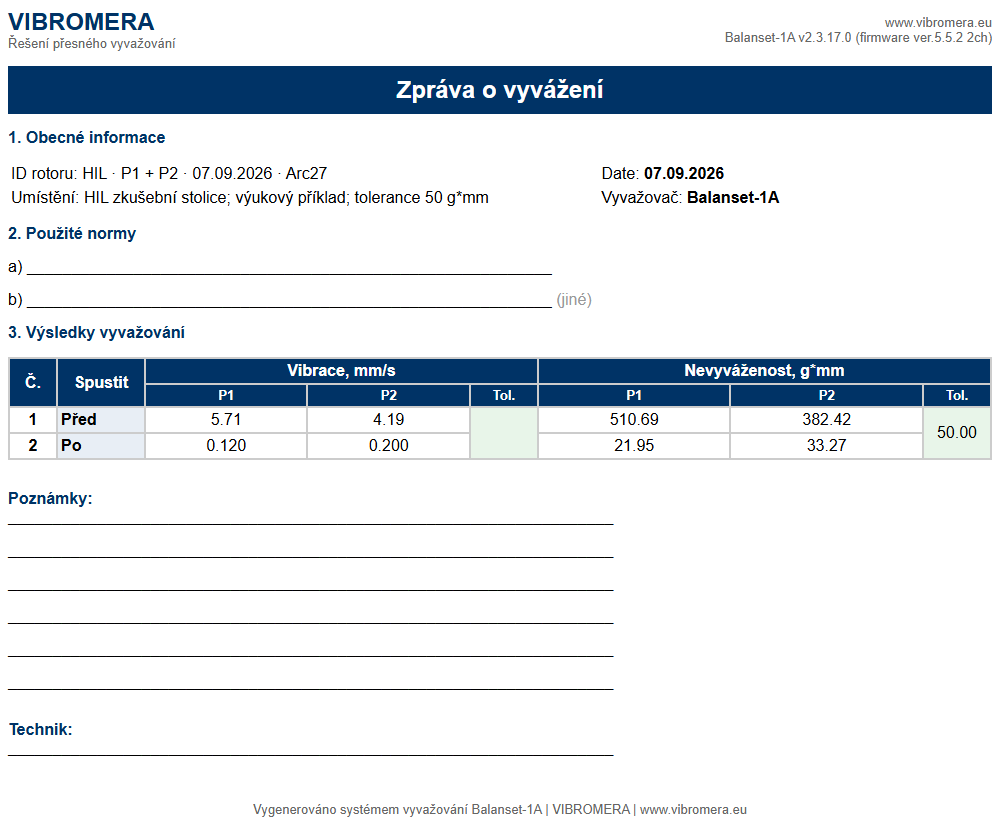Click the www.vibromera.eu link in footer

[693, 809]
